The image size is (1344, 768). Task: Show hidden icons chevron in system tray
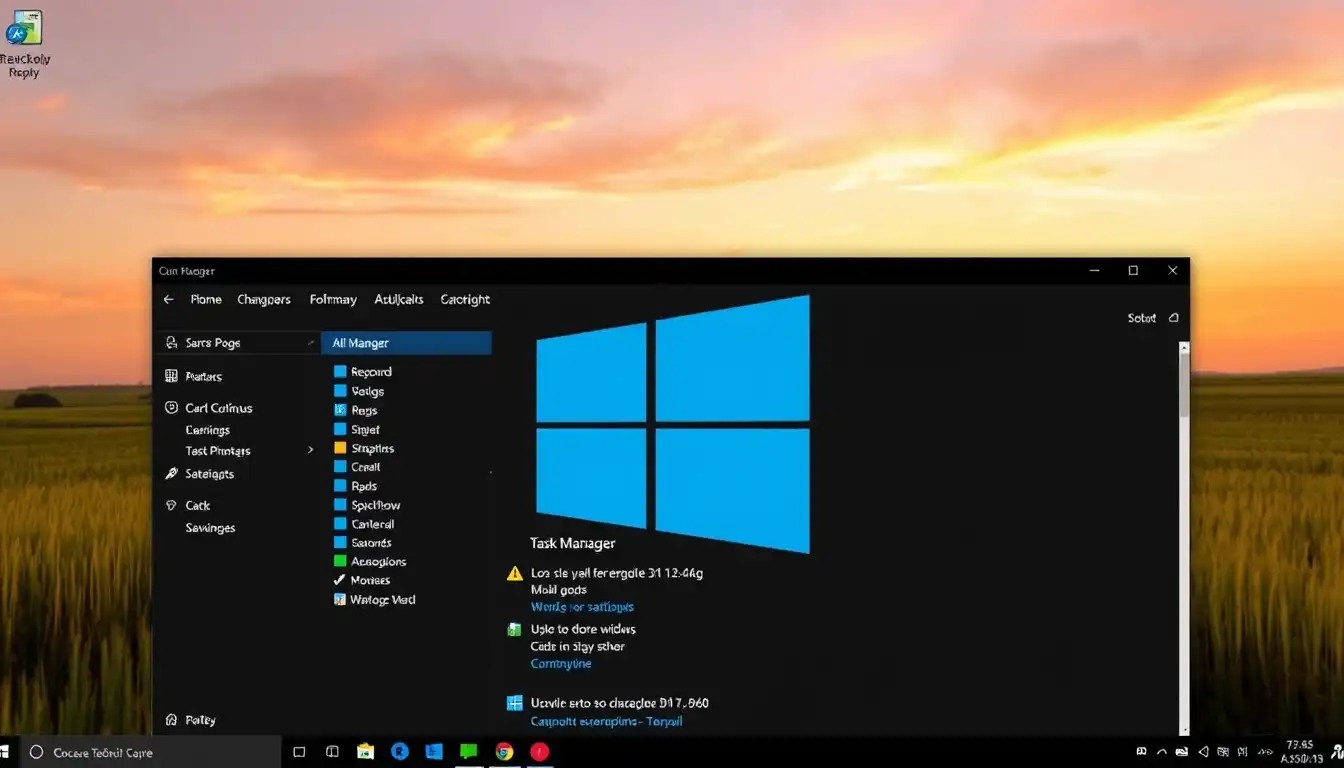point(1161,752)
